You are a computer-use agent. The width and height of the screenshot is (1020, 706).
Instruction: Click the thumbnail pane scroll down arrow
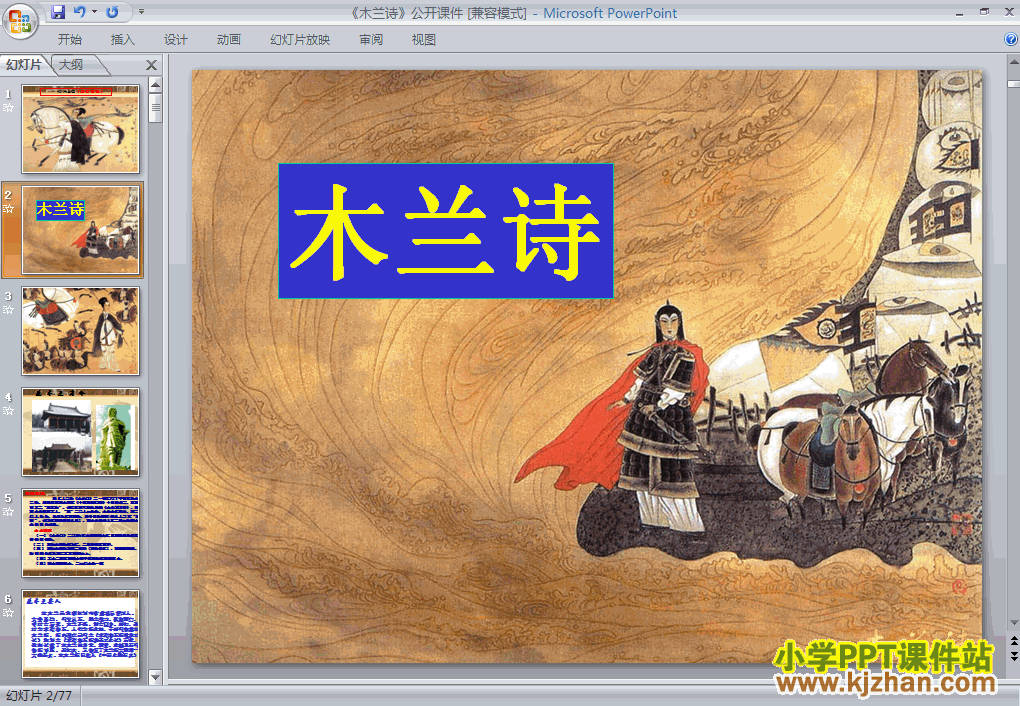(155, 677)
